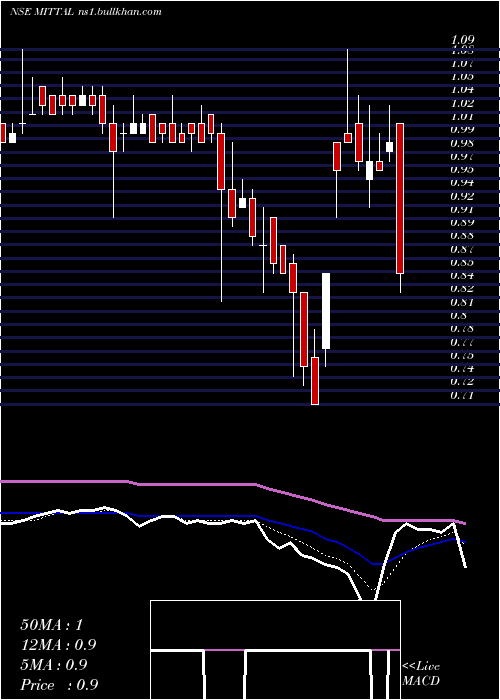This screenshot has width=500, height=700.
Task: Click the NSE MITTAL ns1.bullkhan.com title text
Action: [86, 12]
